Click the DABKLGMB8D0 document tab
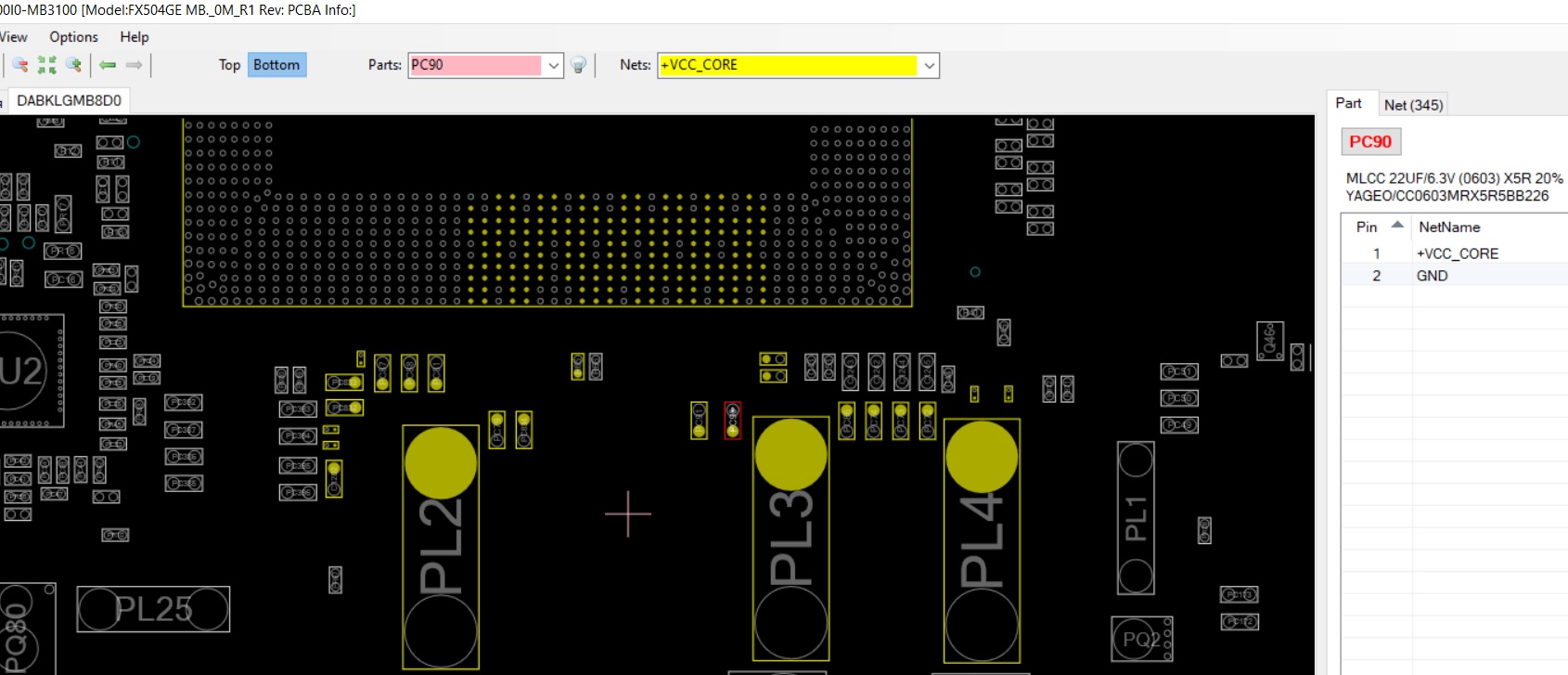1568x675 pixels. [x=69, y=100]
